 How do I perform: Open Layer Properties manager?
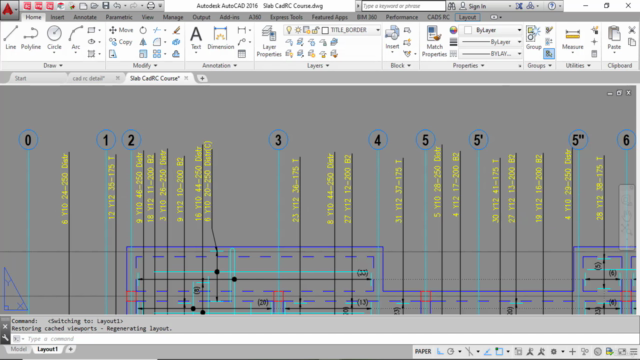coord(269,41)
